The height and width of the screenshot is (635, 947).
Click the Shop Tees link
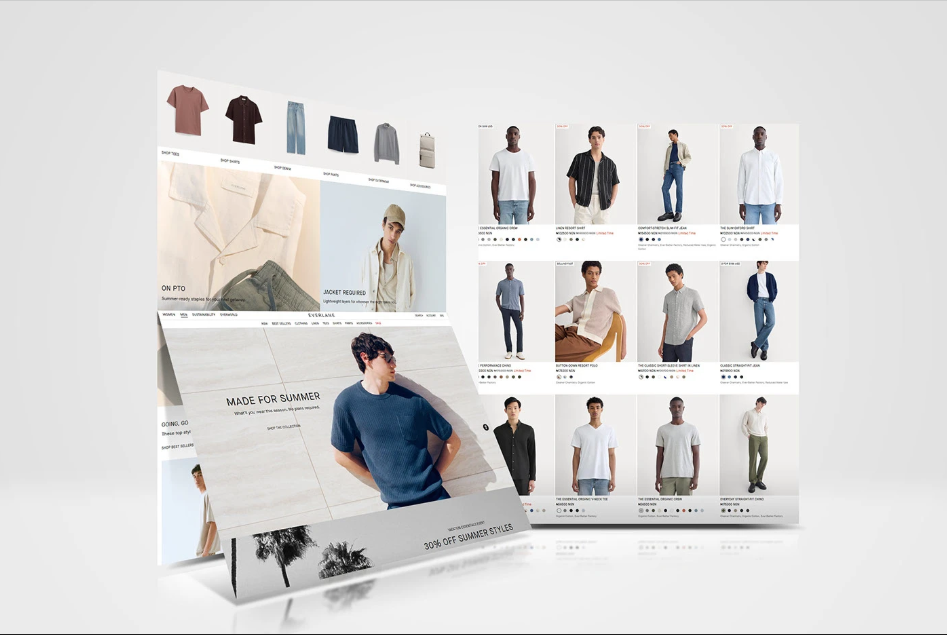tap(170, 153)
